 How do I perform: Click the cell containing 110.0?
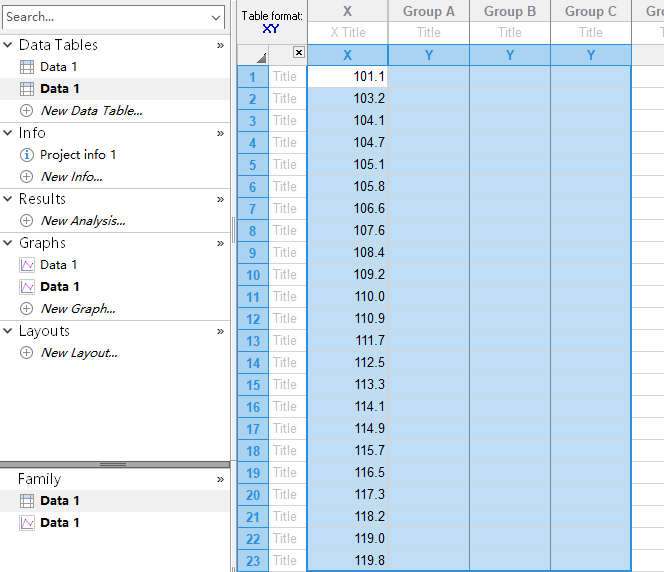click(347, 297)
